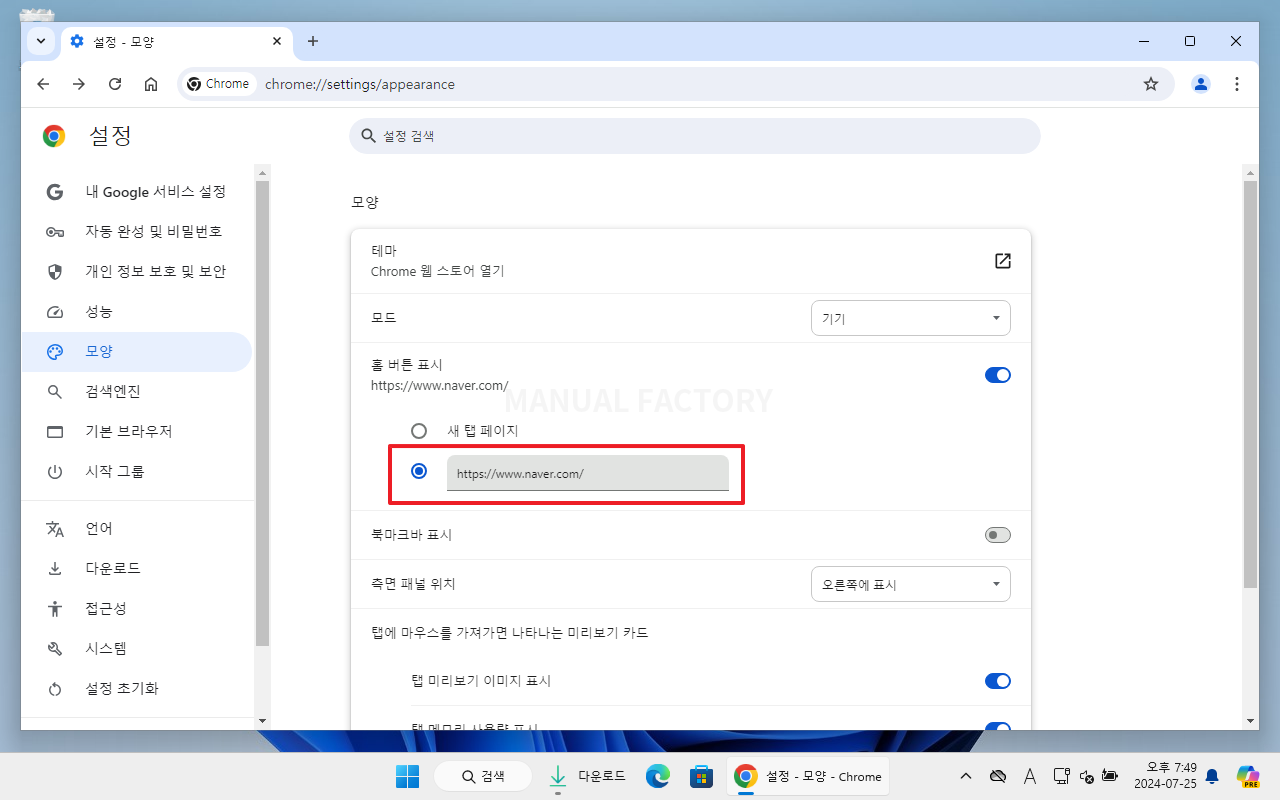The height and width of the screenshot is (800, 1280).
Task: Open the tab search dropdown arrow
Action: pyautogui.click(x=41, y=41)
